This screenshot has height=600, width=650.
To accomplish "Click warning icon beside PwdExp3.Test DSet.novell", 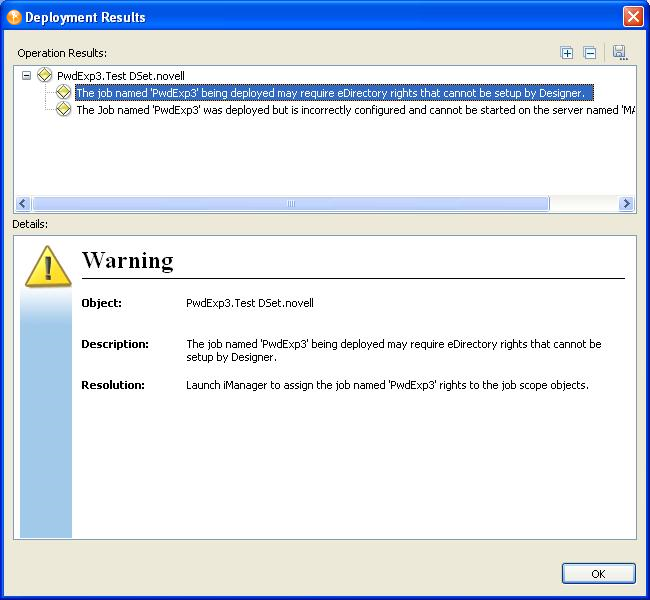I will 45,75.
